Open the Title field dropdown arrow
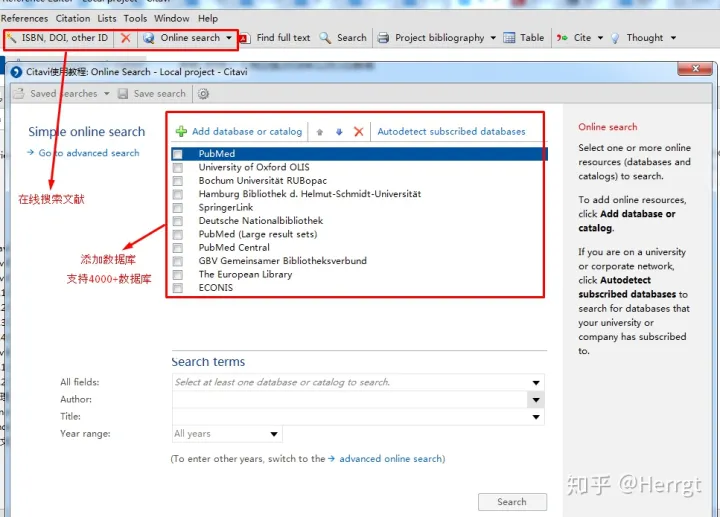The height and width of the screenshot is (517, 720). pos(536,417)
